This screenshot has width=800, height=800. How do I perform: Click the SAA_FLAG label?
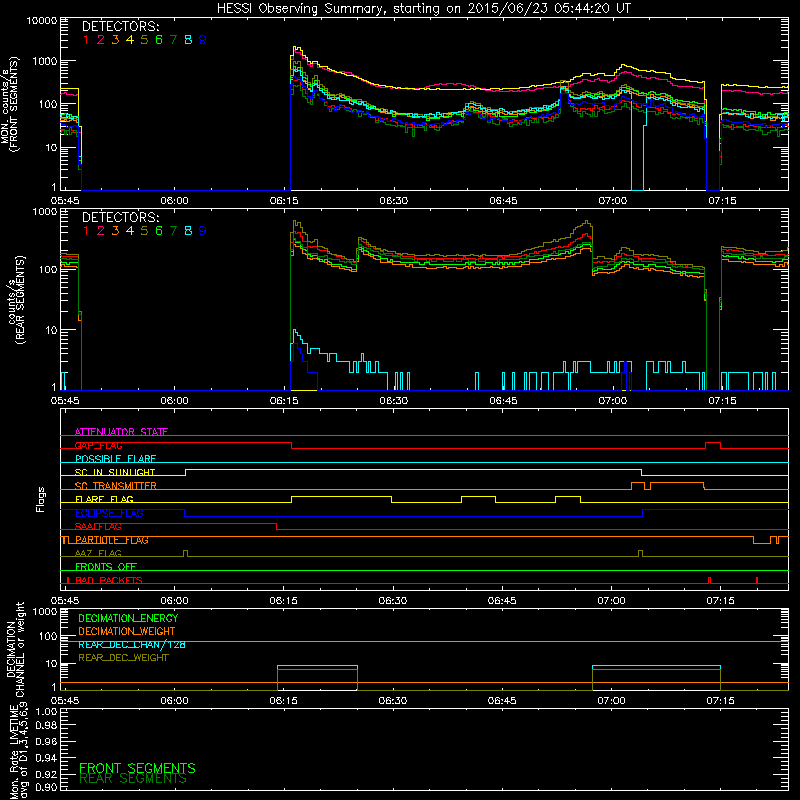coord(98,526)
